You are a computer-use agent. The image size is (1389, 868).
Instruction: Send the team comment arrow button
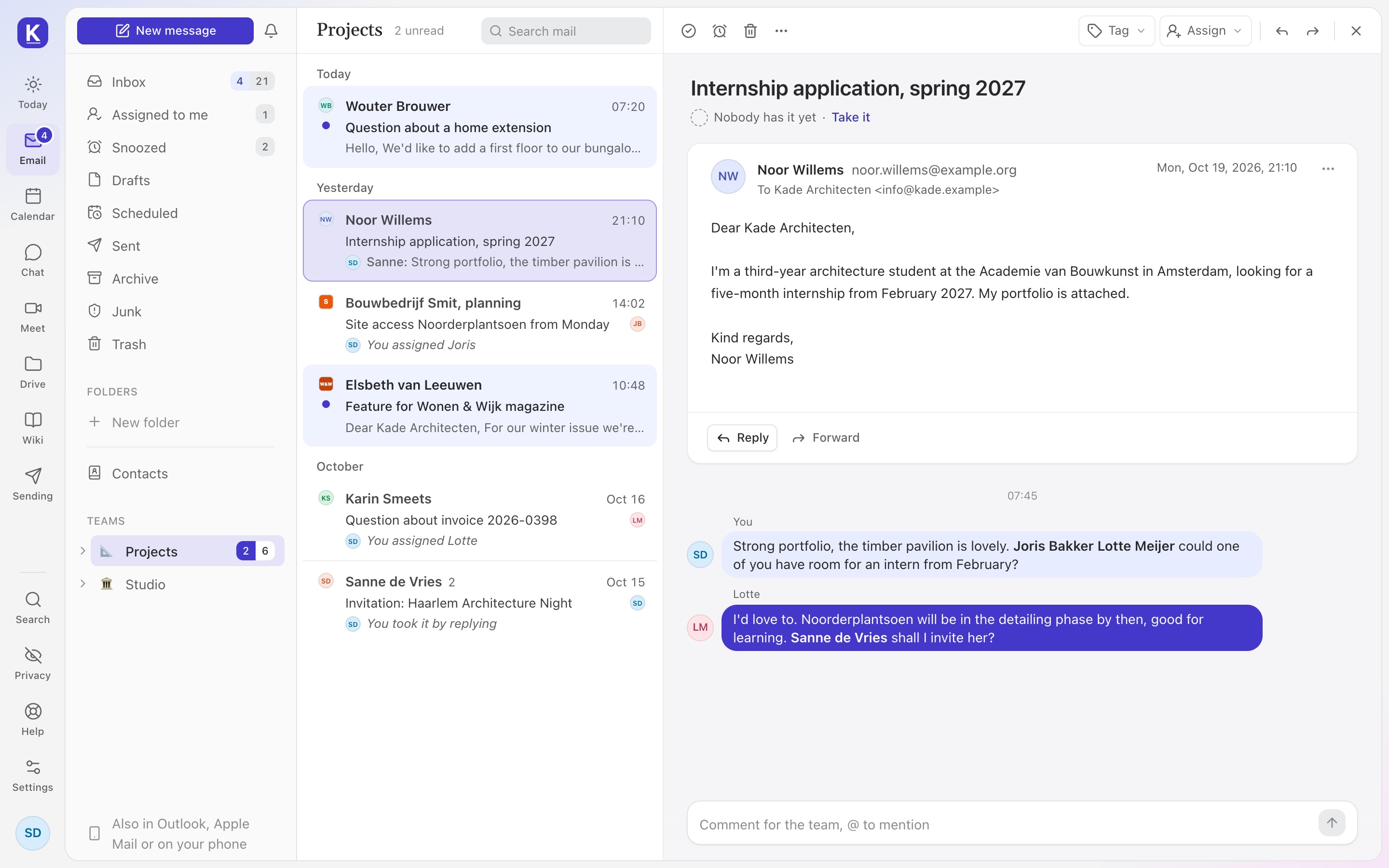tap(1332, 823)
